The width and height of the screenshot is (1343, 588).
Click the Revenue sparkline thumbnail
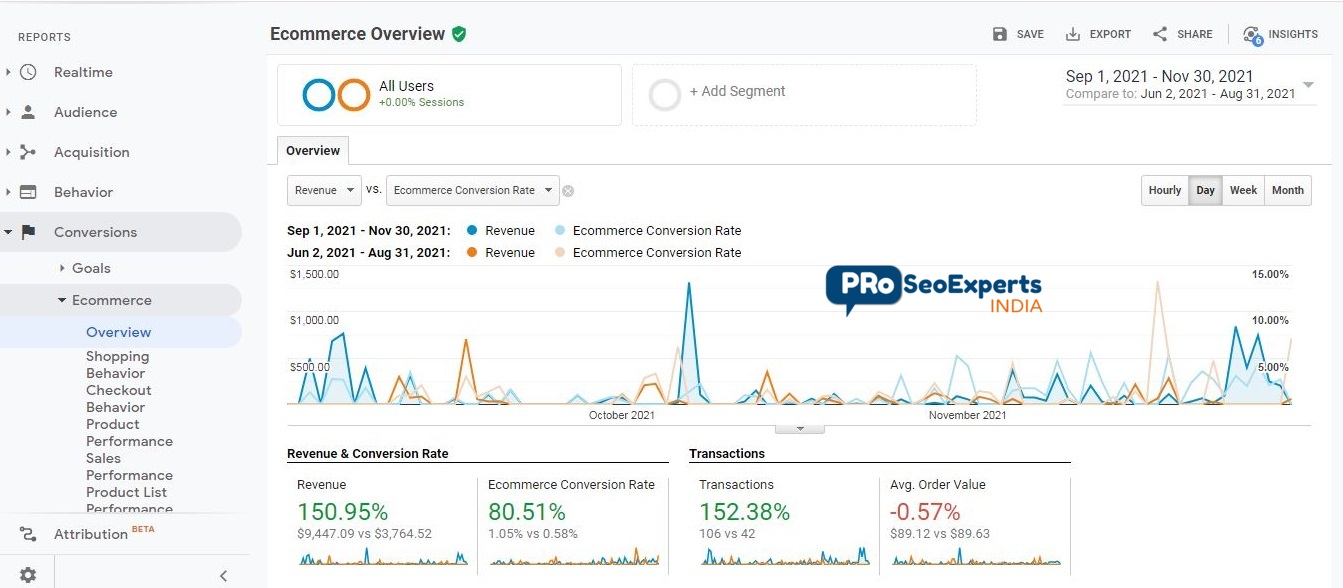pos(383,557)
